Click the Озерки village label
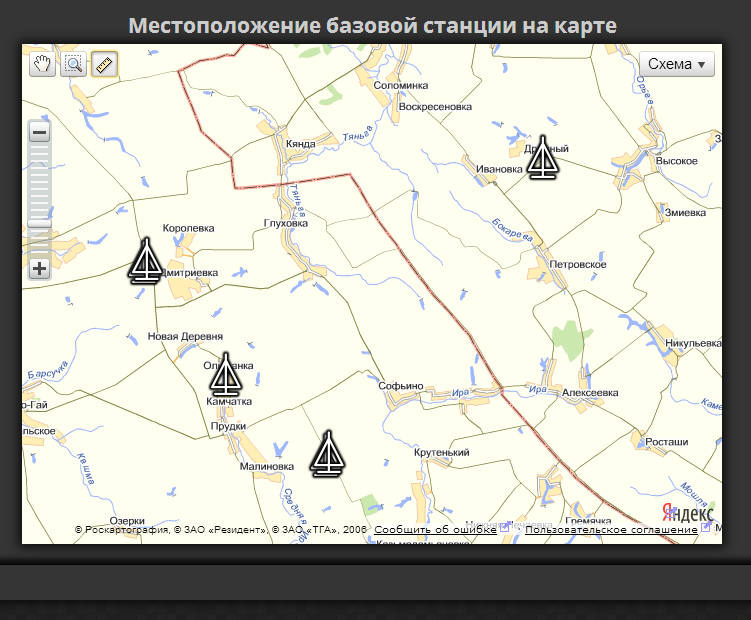751x620 pixels. (127, 521)
